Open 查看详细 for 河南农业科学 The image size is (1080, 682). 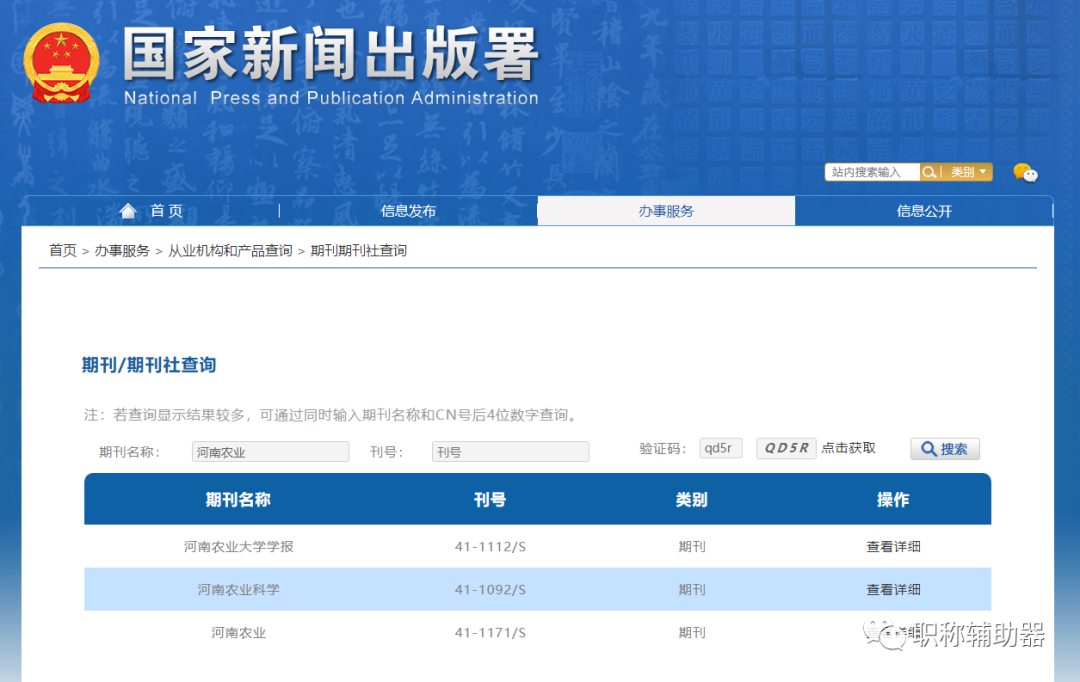tap(893, 589)
